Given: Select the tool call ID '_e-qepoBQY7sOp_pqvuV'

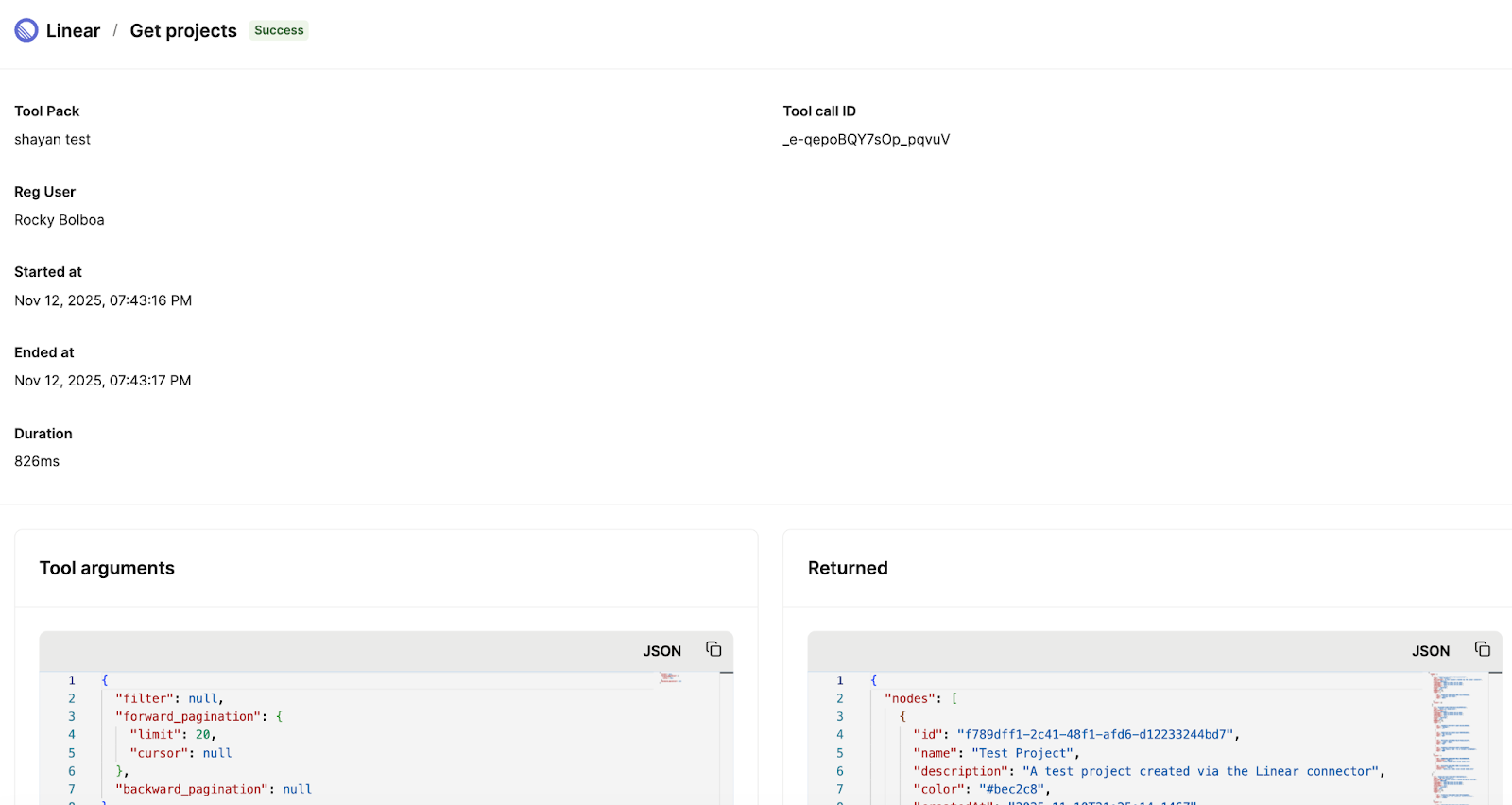Looking at the screenshot, I should click(x=867, y=139).
